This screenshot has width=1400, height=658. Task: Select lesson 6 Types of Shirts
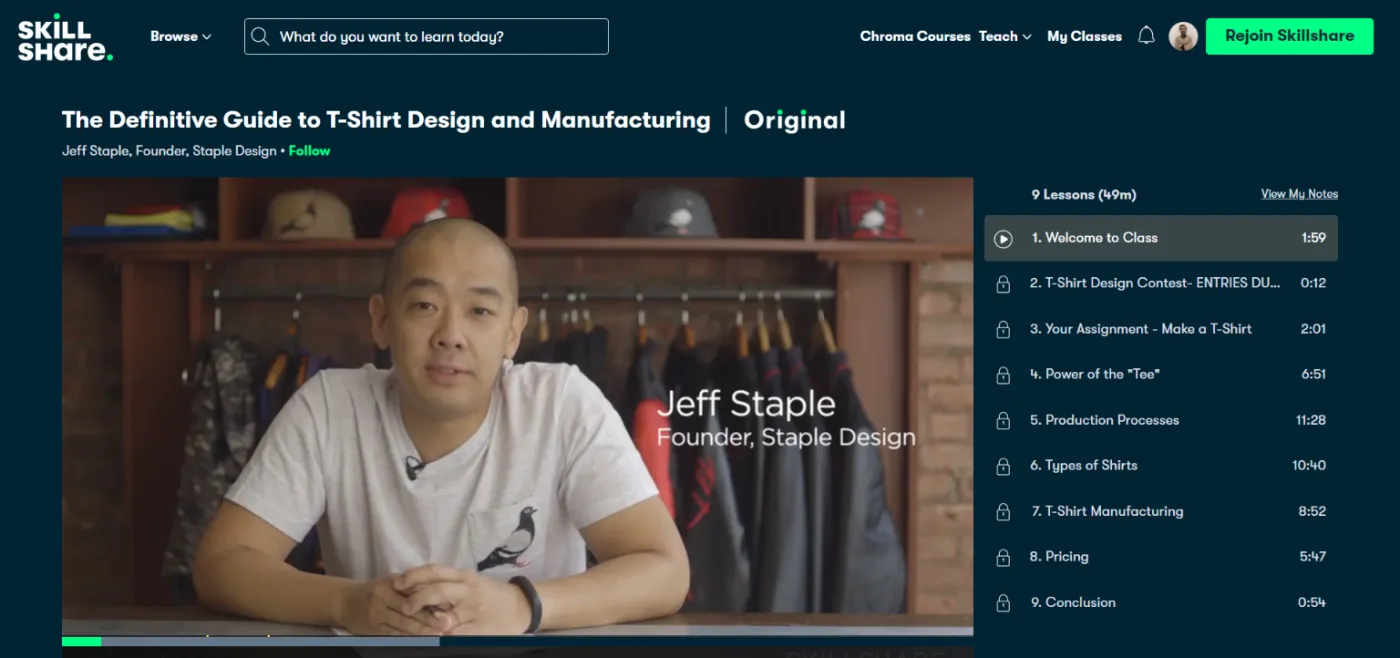[1161, 465]
